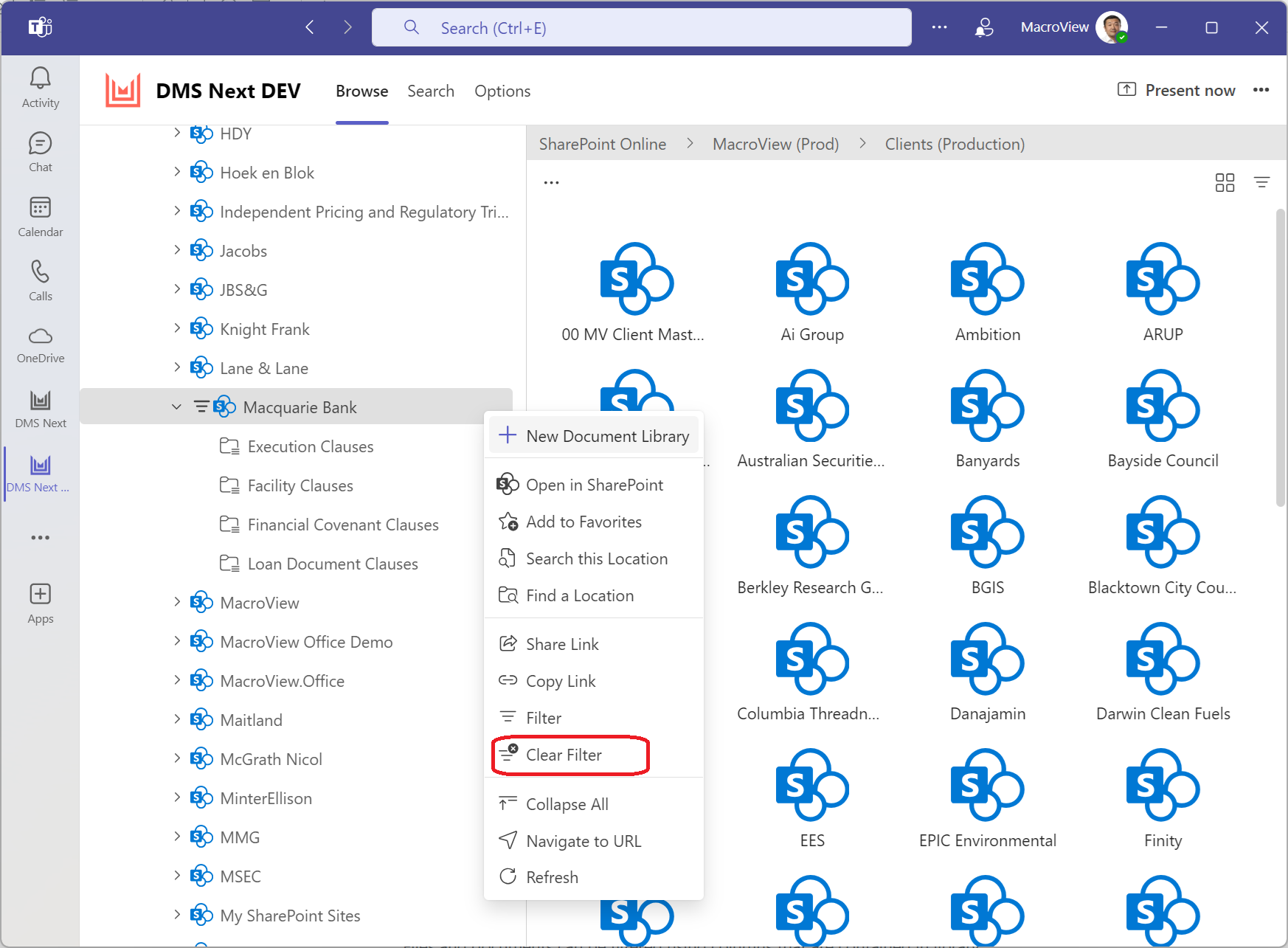Click the filter indicator icon beside Macquarie Bank
The height and width of the screenshot is (948, 1288).
pos(201,407)
